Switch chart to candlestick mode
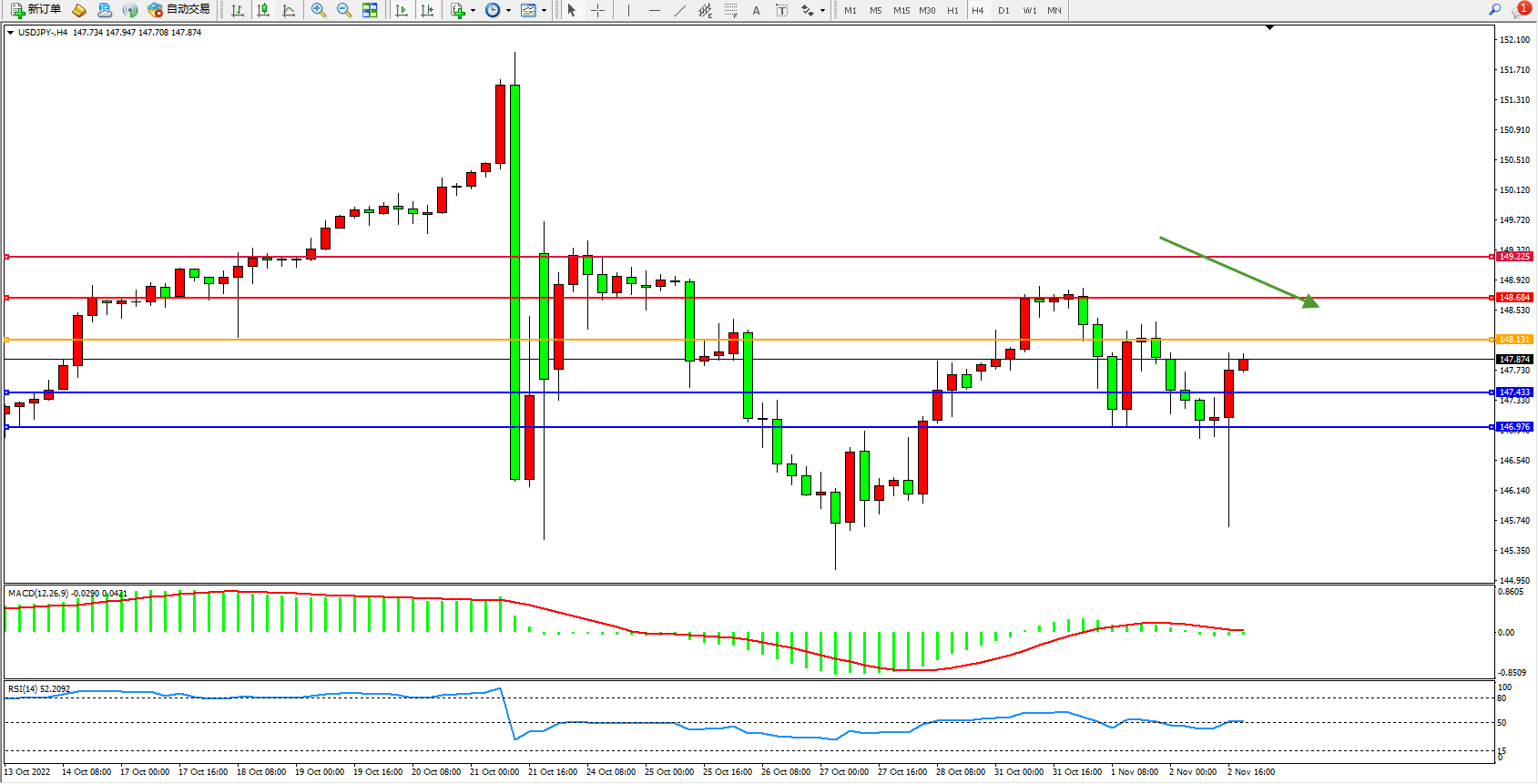 tap(263, 10)
